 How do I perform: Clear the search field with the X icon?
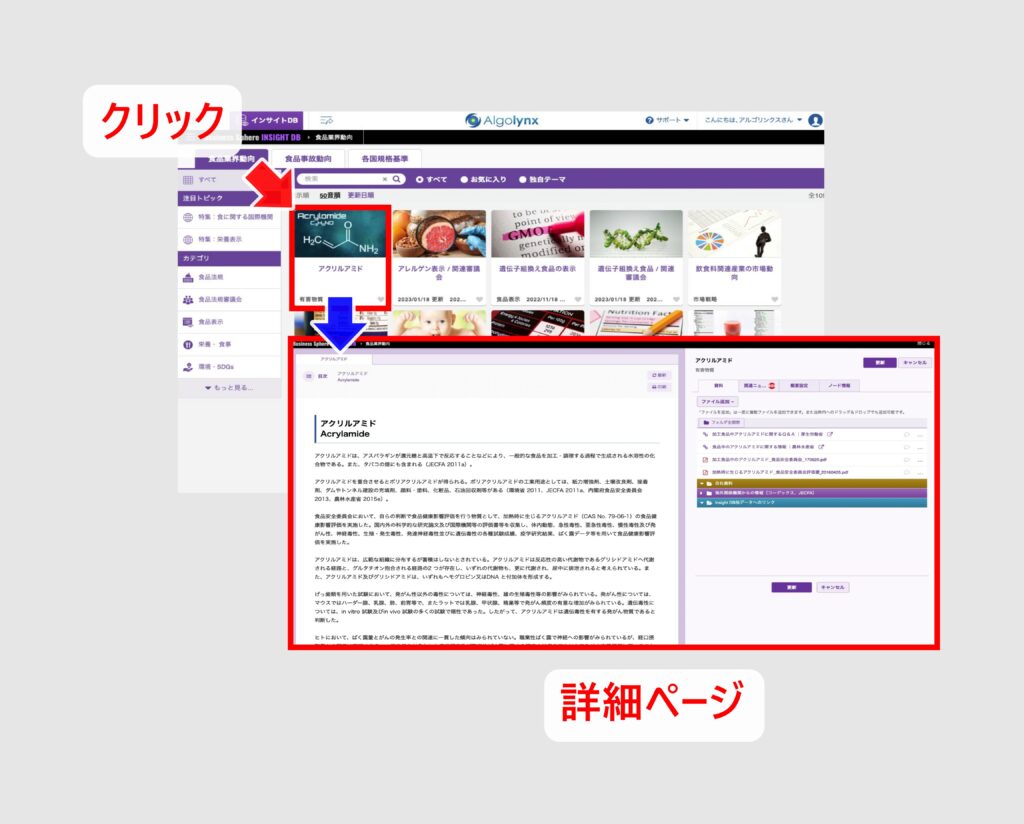click(x=385, y=179)
